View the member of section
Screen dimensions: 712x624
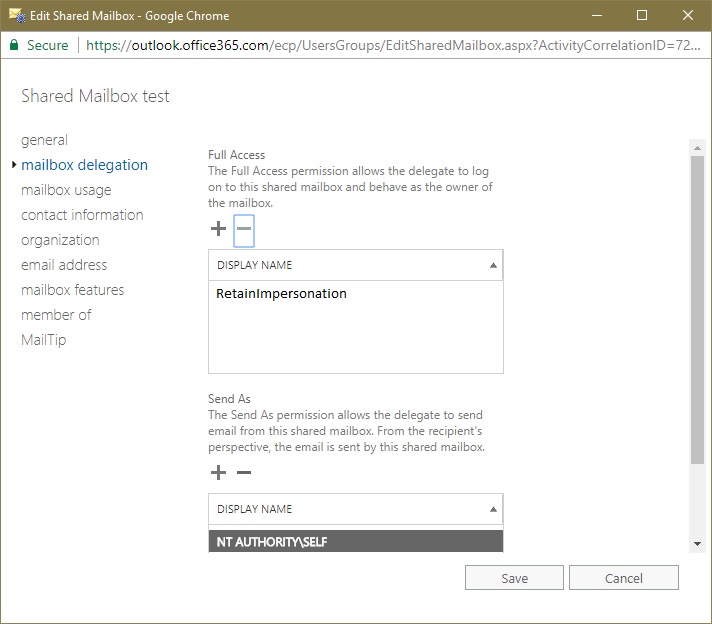(x=56, y=315)
